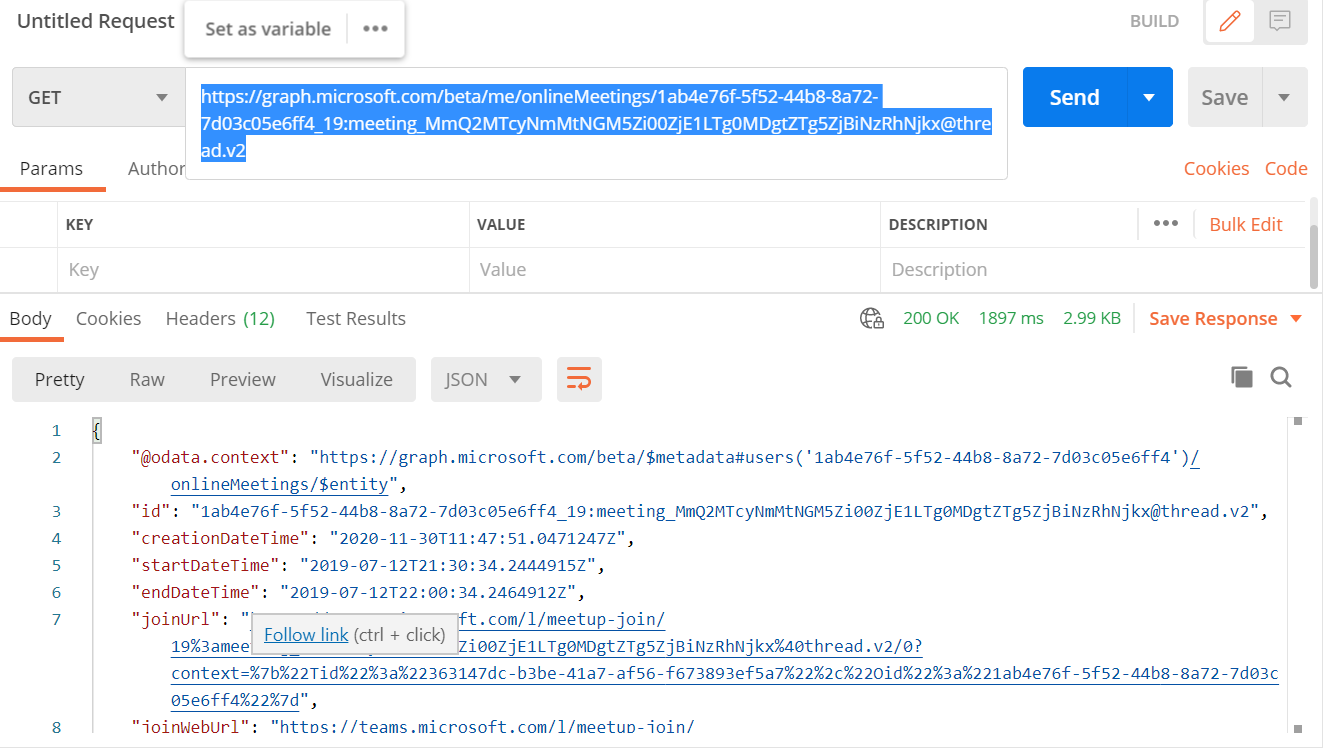The height and width of the screenshot is (750, 1323).
Task: Change the JSON response format dropdown
Action: click(x=486, y=380)
